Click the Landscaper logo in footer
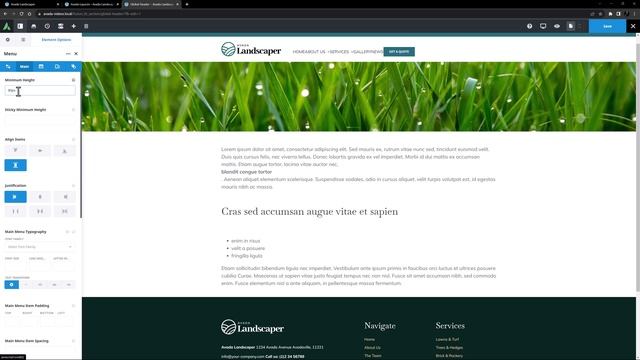640x360 pixels. (252, 327)
